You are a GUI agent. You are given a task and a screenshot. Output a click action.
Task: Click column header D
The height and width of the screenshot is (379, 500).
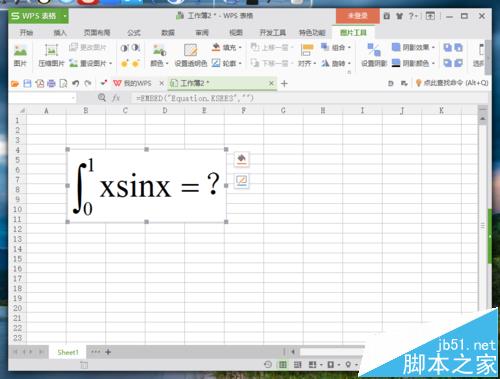click(165, 110)
